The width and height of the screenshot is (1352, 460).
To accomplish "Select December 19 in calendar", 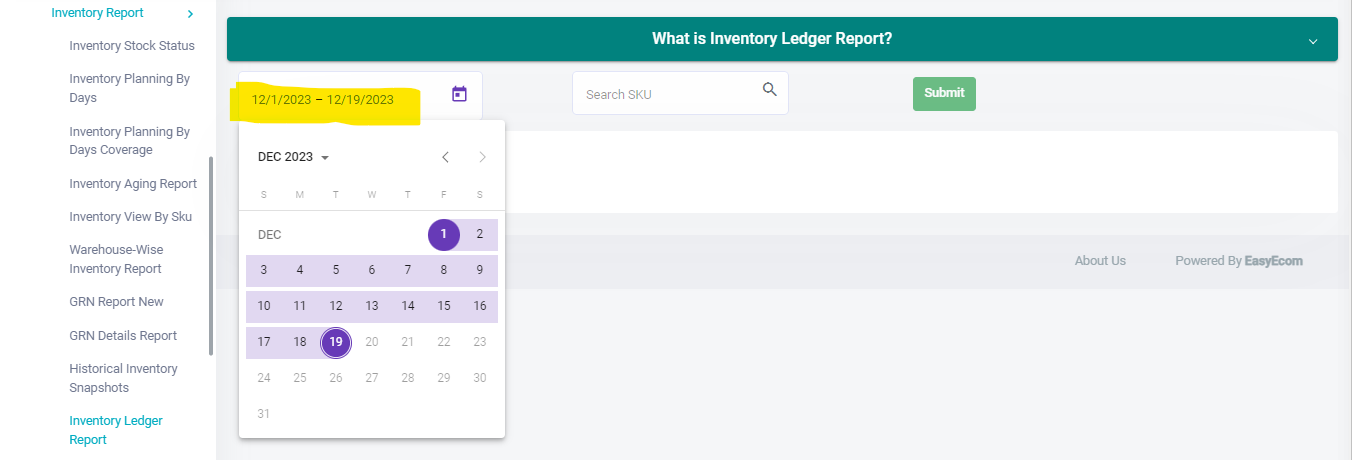I will 336,342.
